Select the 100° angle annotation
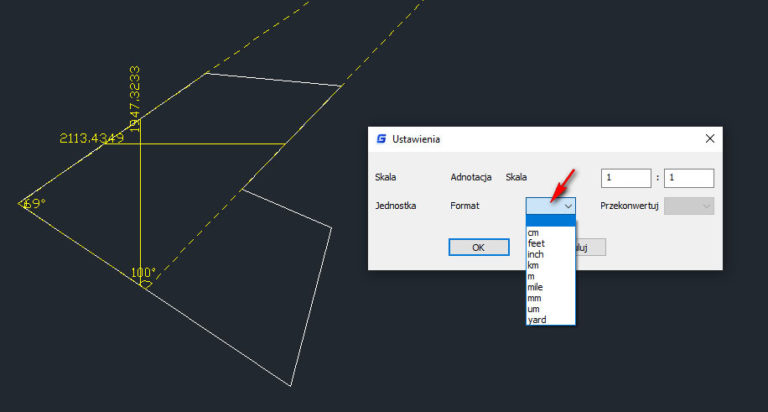 point(143,272)
